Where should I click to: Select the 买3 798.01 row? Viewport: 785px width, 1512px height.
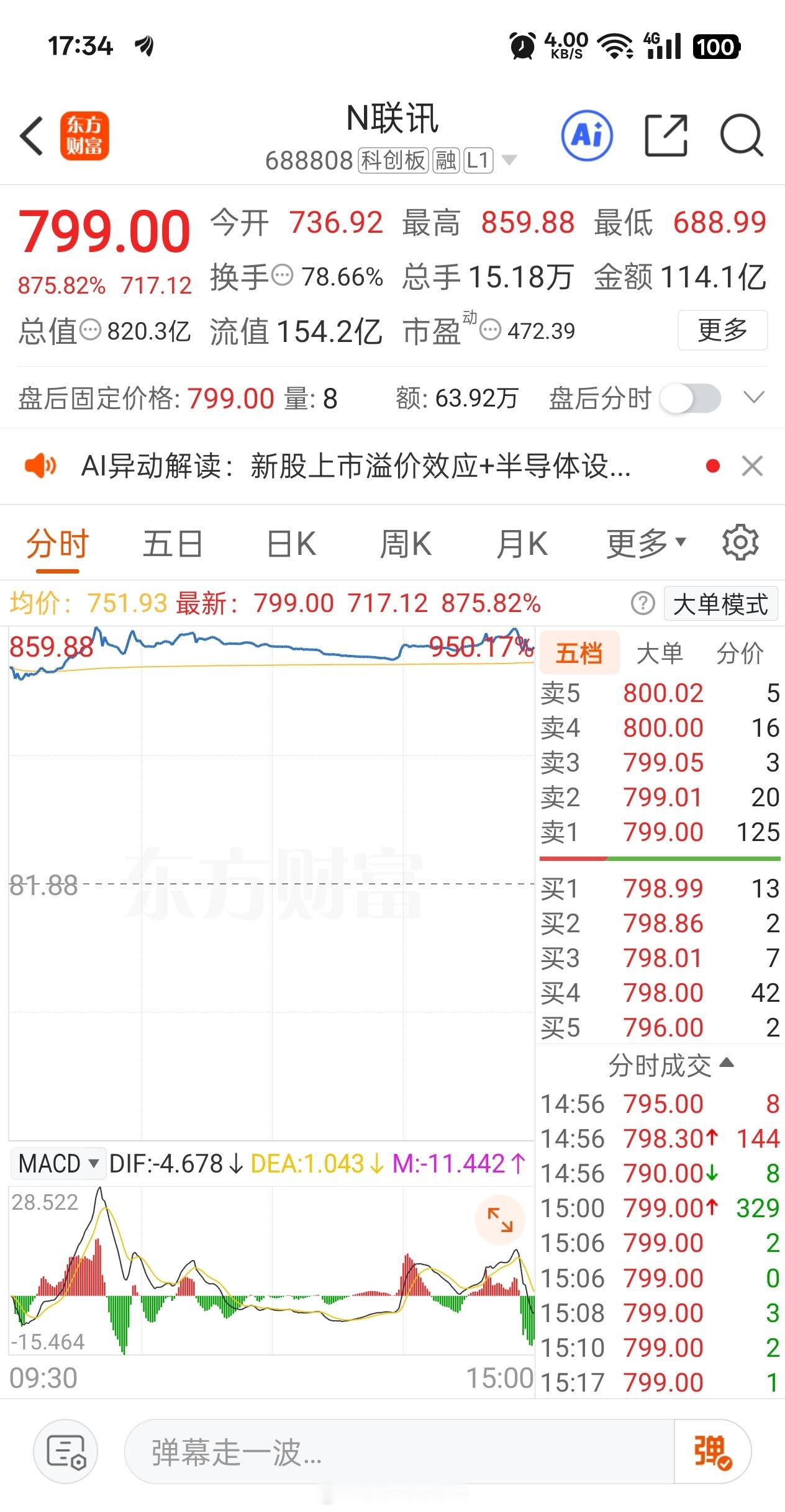pos(660,958)
